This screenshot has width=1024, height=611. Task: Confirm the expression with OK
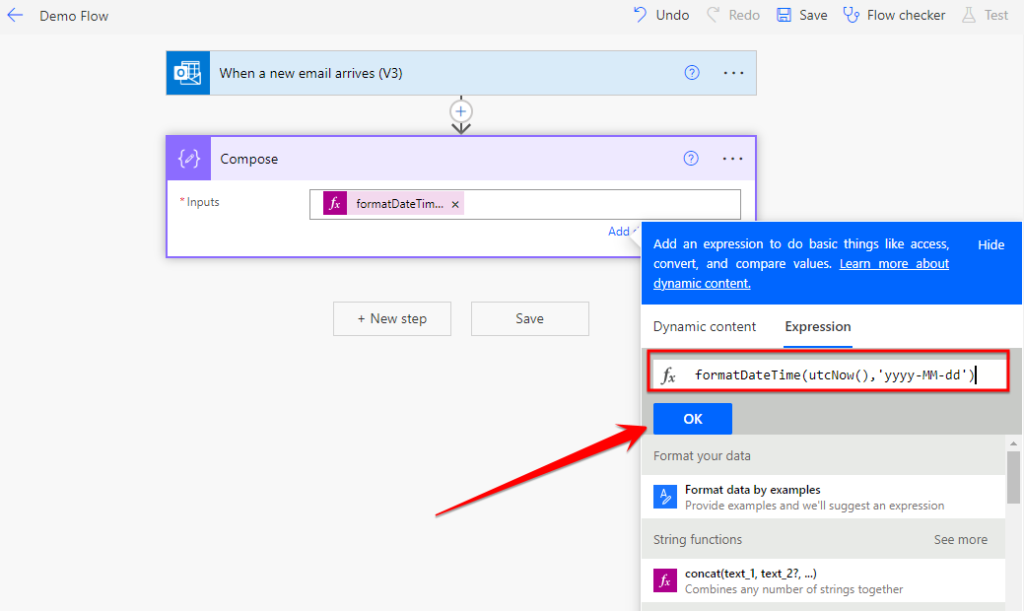point(692,419)
